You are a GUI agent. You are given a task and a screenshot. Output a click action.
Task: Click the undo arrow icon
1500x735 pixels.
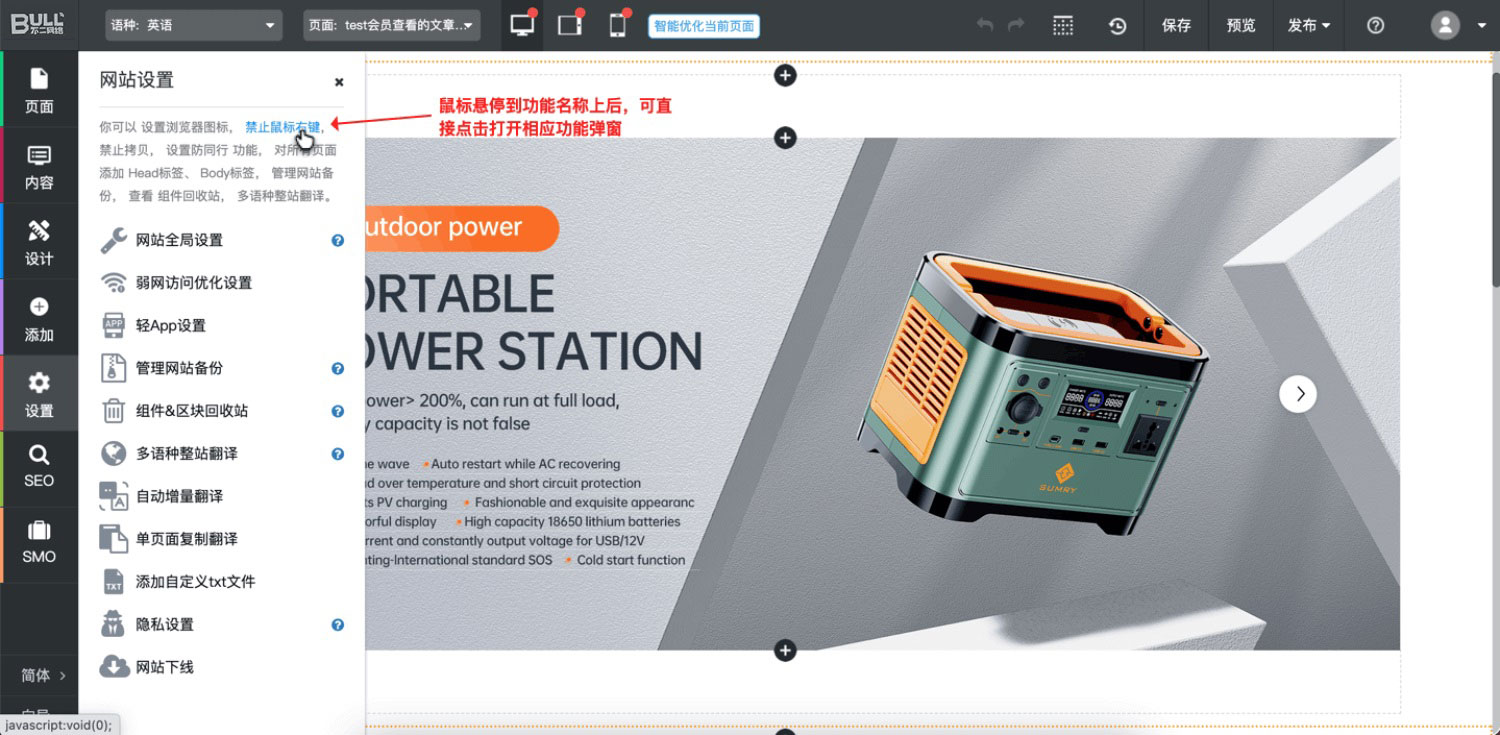[x=985, y=26]
